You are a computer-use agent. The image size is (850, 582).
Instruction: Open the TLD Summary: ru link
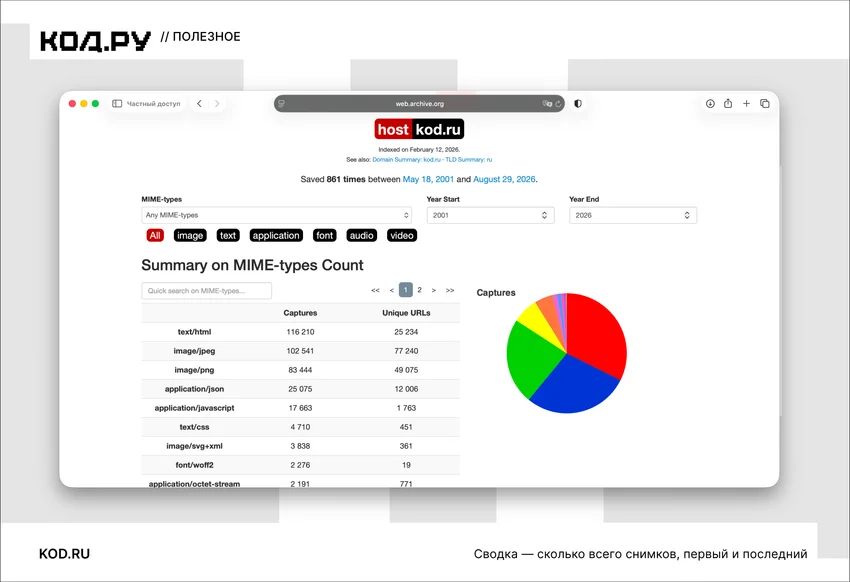(468, 160)
